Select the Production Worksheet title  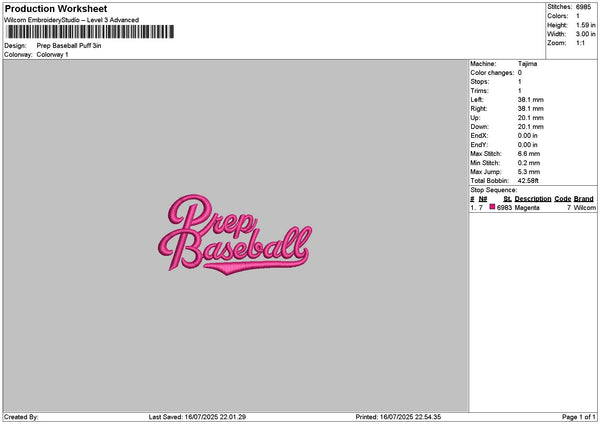[56, 9]
